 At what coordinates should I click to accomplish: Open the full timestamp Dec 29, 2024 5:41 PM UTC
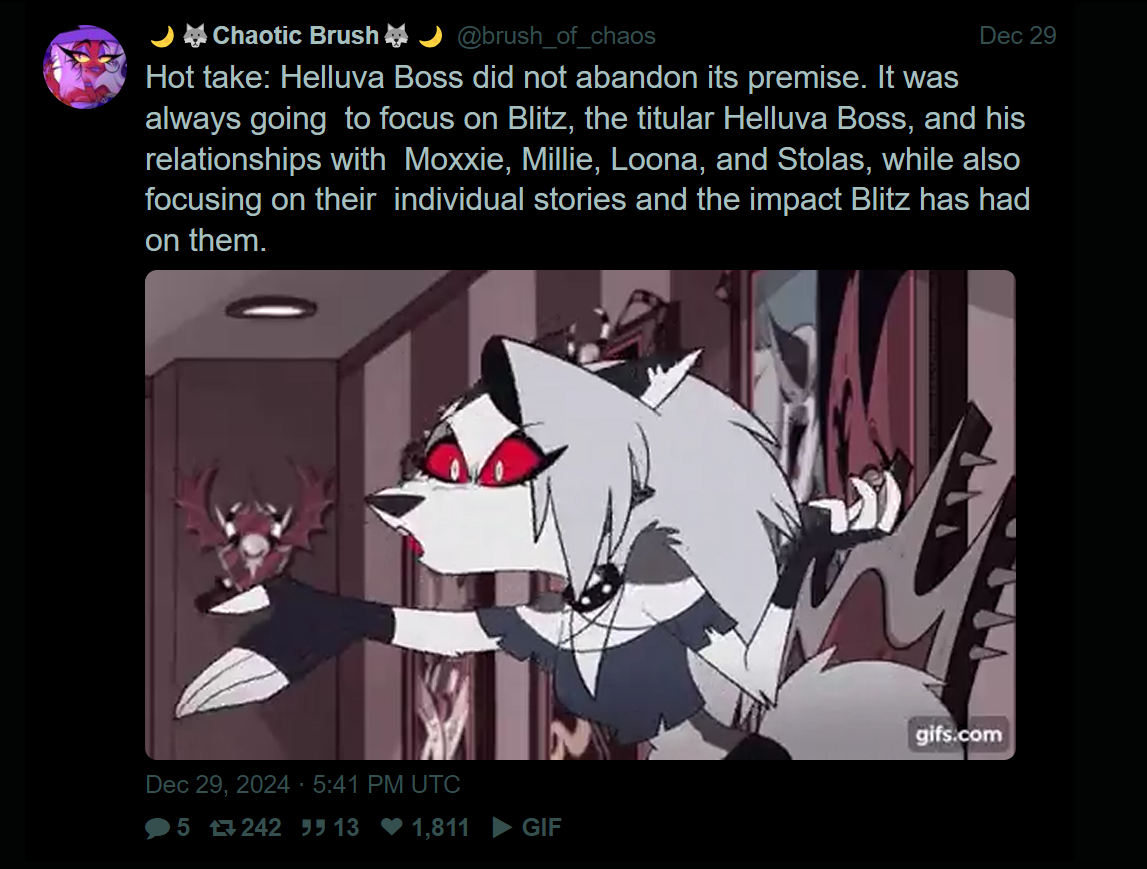click(x=303, y=785)
